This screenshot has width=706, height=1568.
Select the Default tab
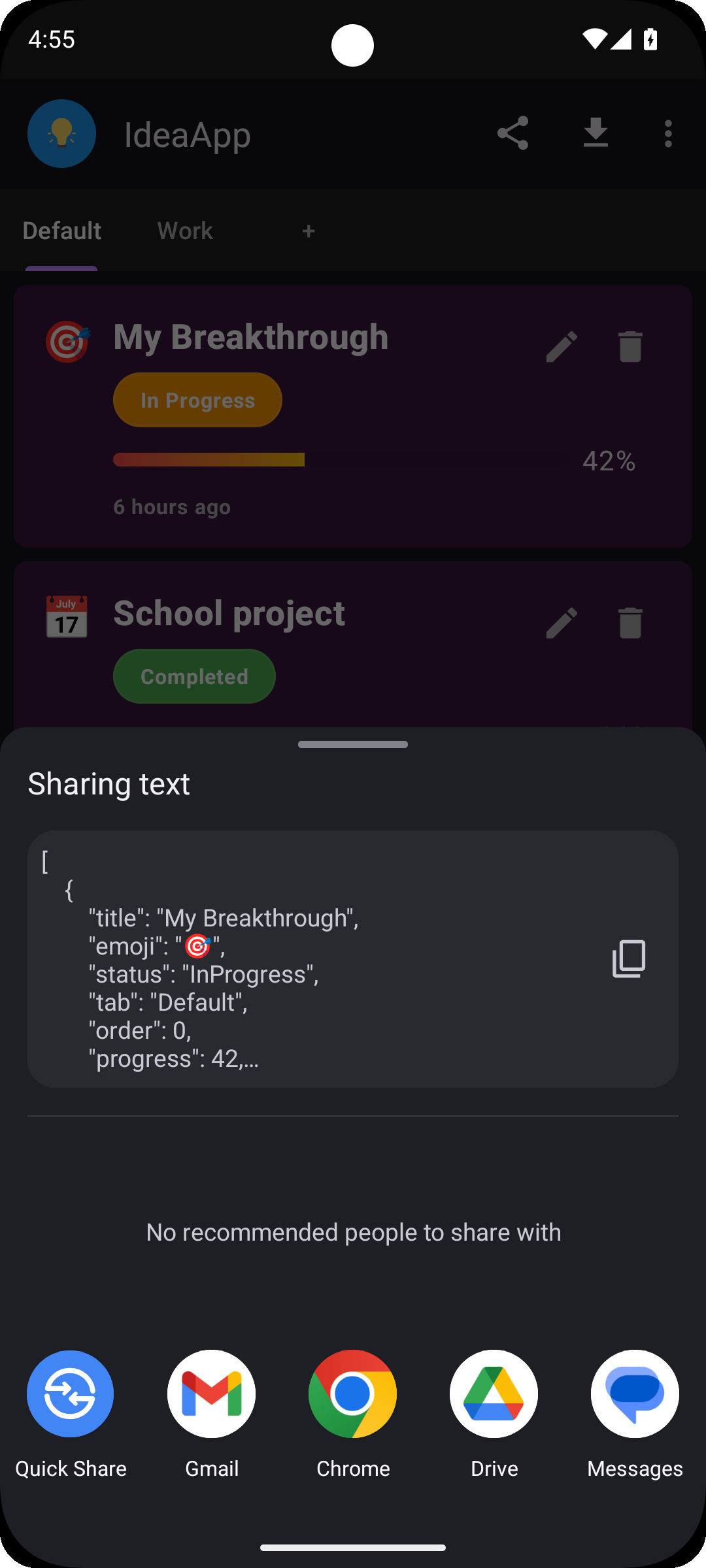[62, 231]
